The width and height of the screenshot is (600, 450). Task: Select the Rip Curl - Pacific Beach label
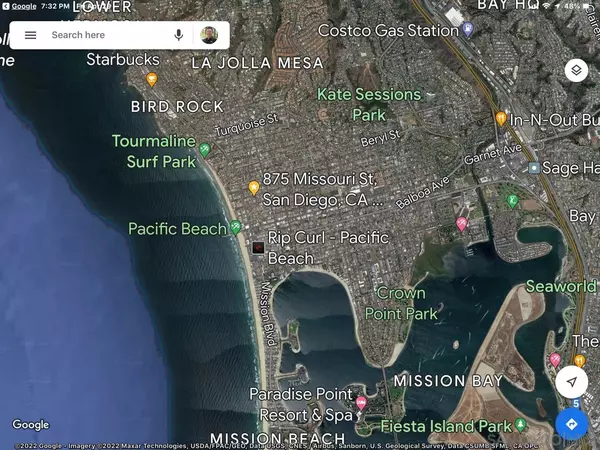tap(328, 248)
